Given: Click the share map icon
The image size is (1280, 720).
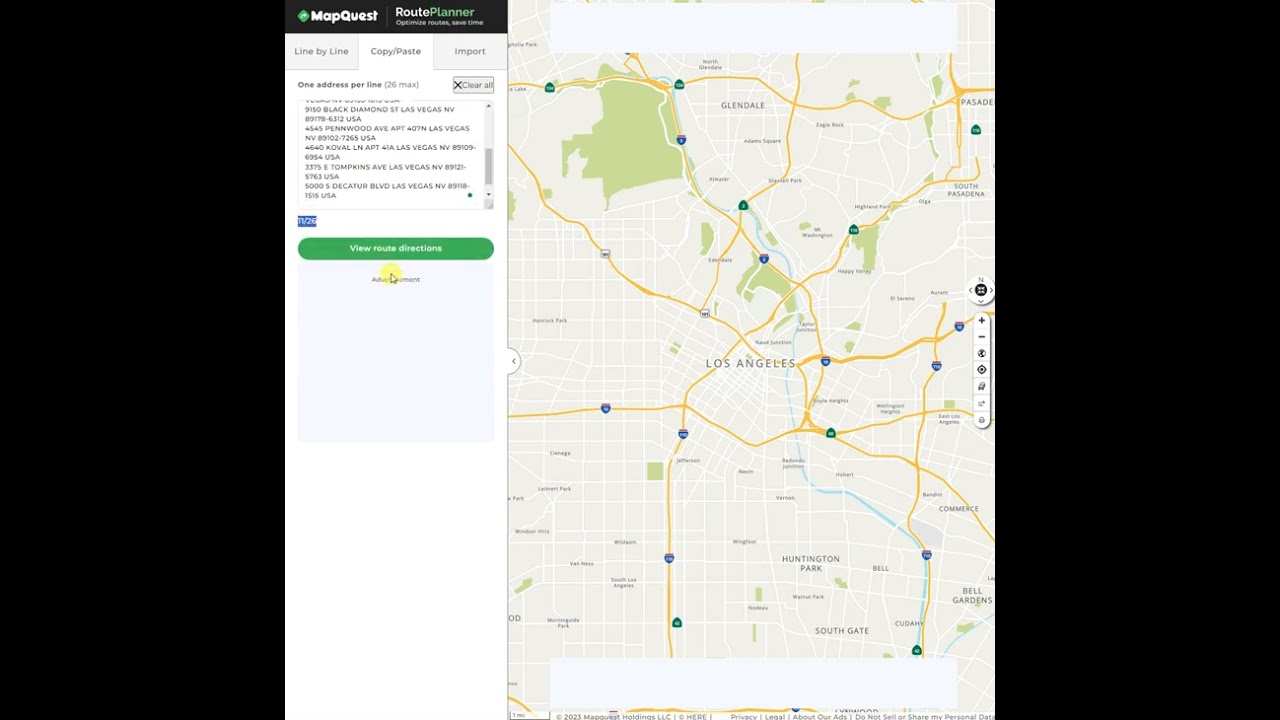Looking at the screenshot, I should [x=981, y=403].
